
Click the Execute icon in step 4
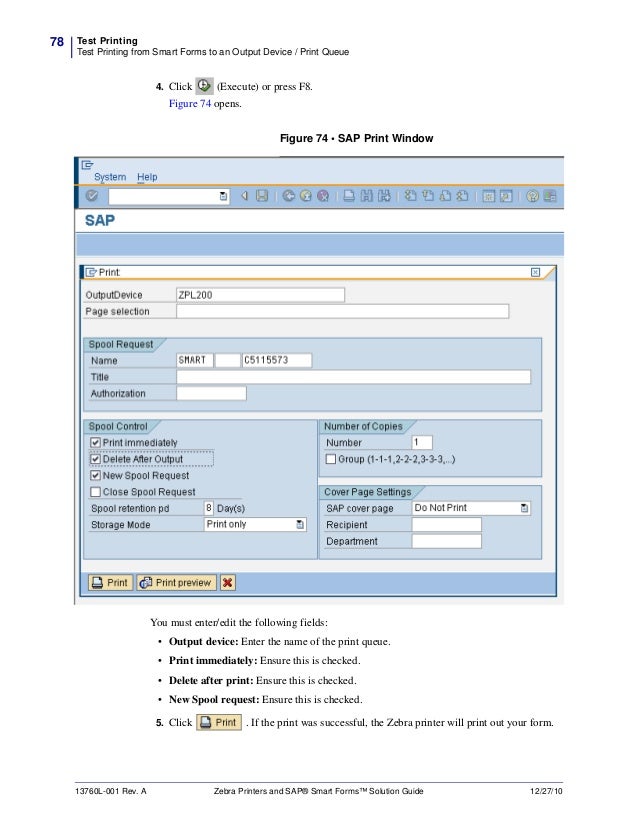coord(204,86)
